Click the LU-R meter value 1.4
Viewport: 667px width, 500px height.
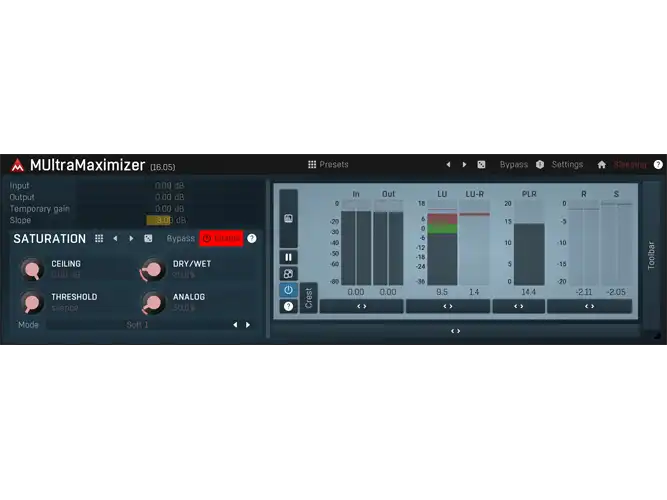click(474, 292)
